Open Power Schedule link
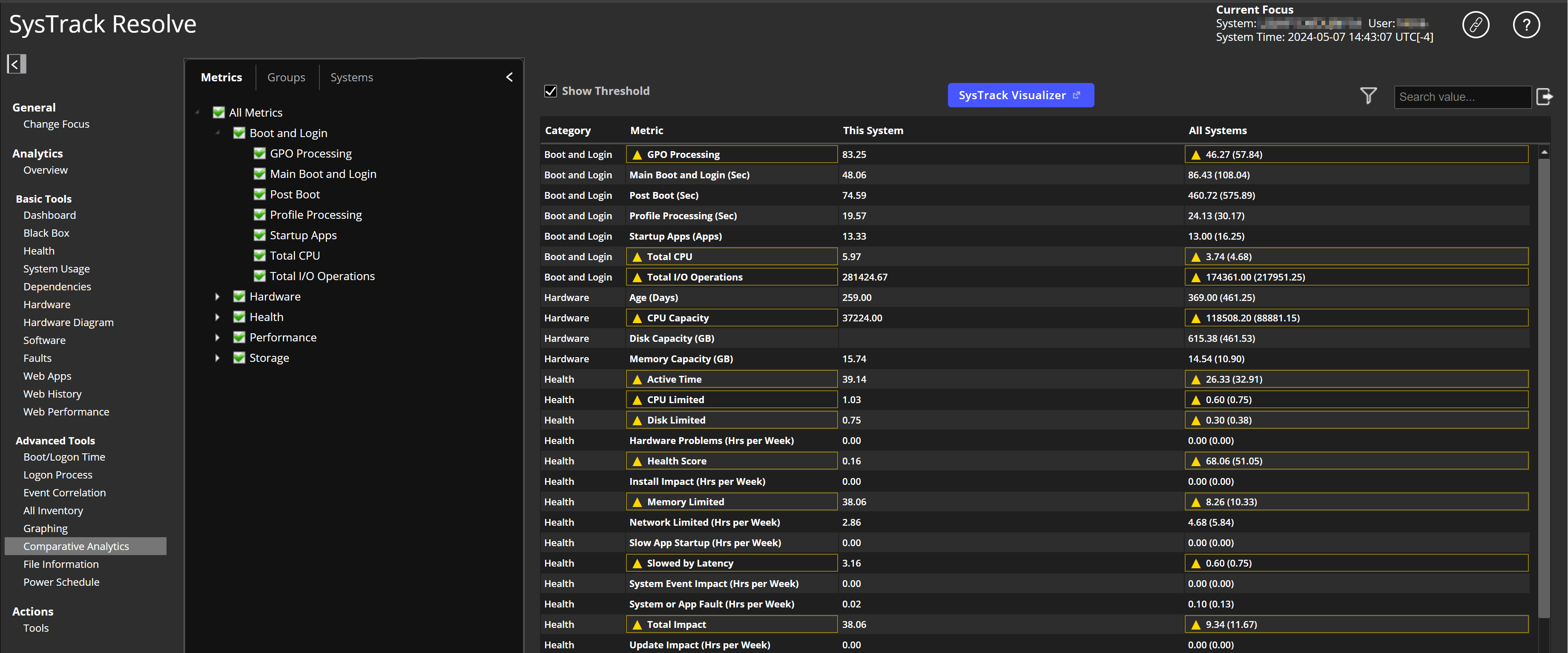The height and width of the screenshot is (653, 1568). click(61, 582)
